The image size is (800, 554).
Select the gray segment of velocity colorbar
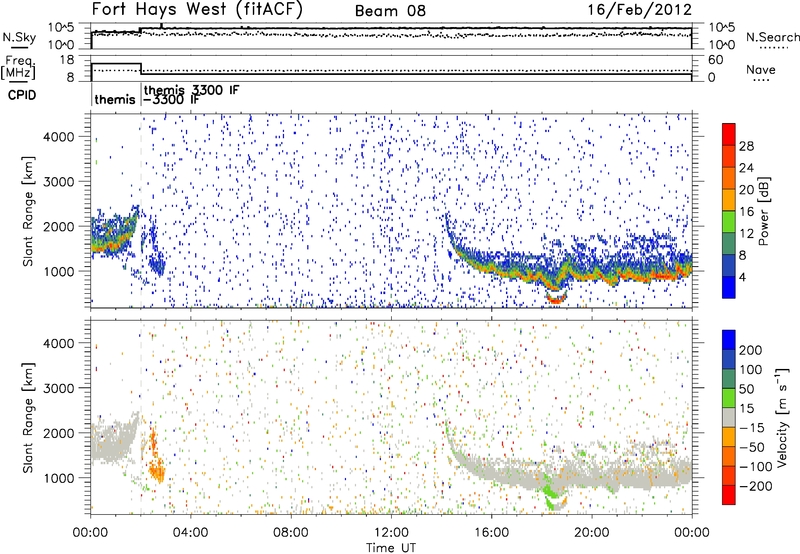click(x=729, y=418)
